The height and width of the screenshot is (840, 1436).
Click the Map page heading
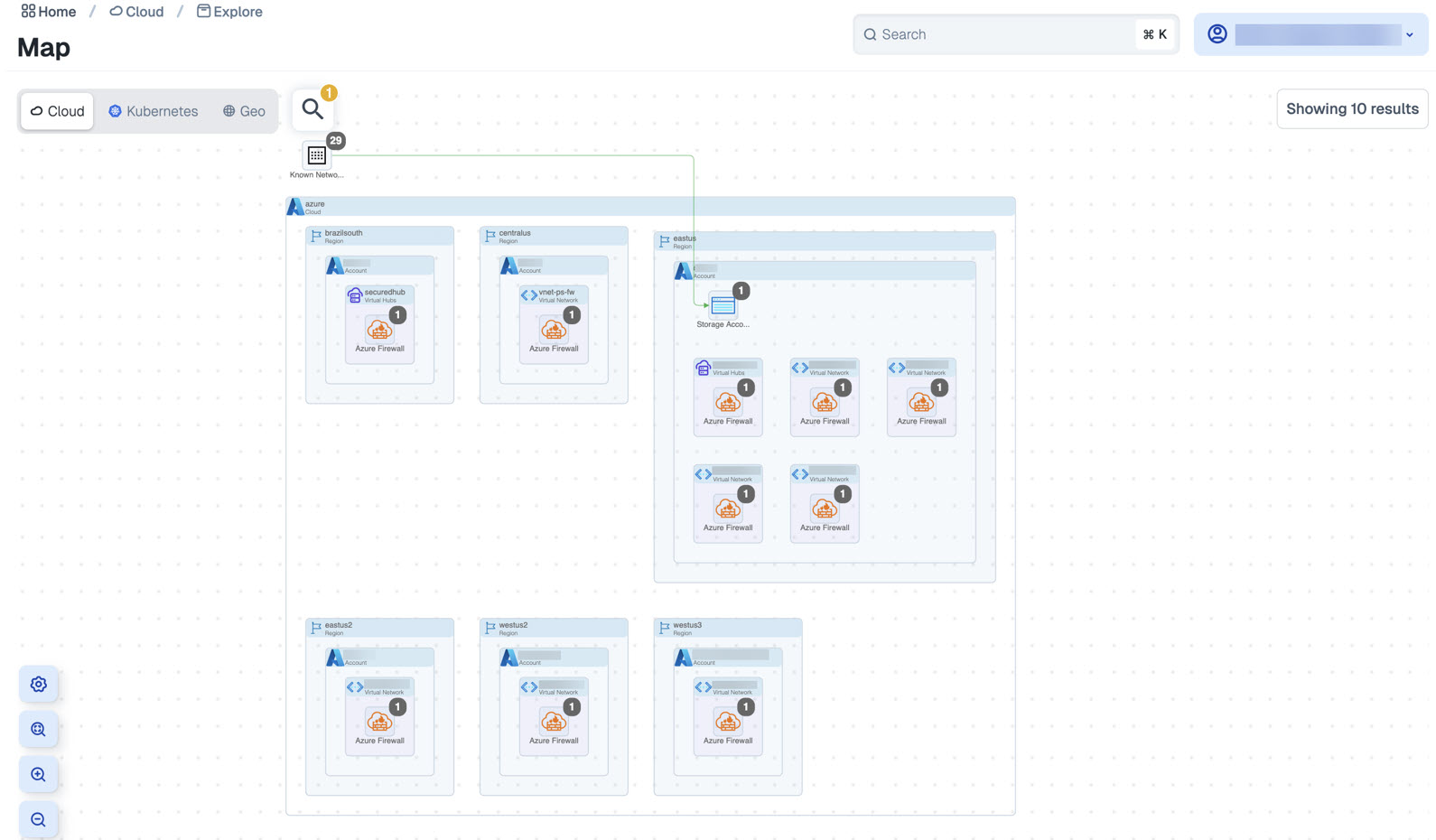pyautogui.click(x=43, y=47)
